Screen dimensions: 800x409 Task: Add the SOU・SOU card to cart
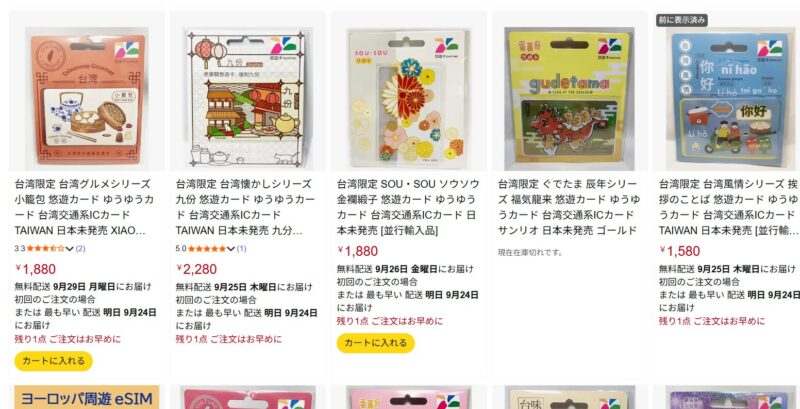point(376,343)
